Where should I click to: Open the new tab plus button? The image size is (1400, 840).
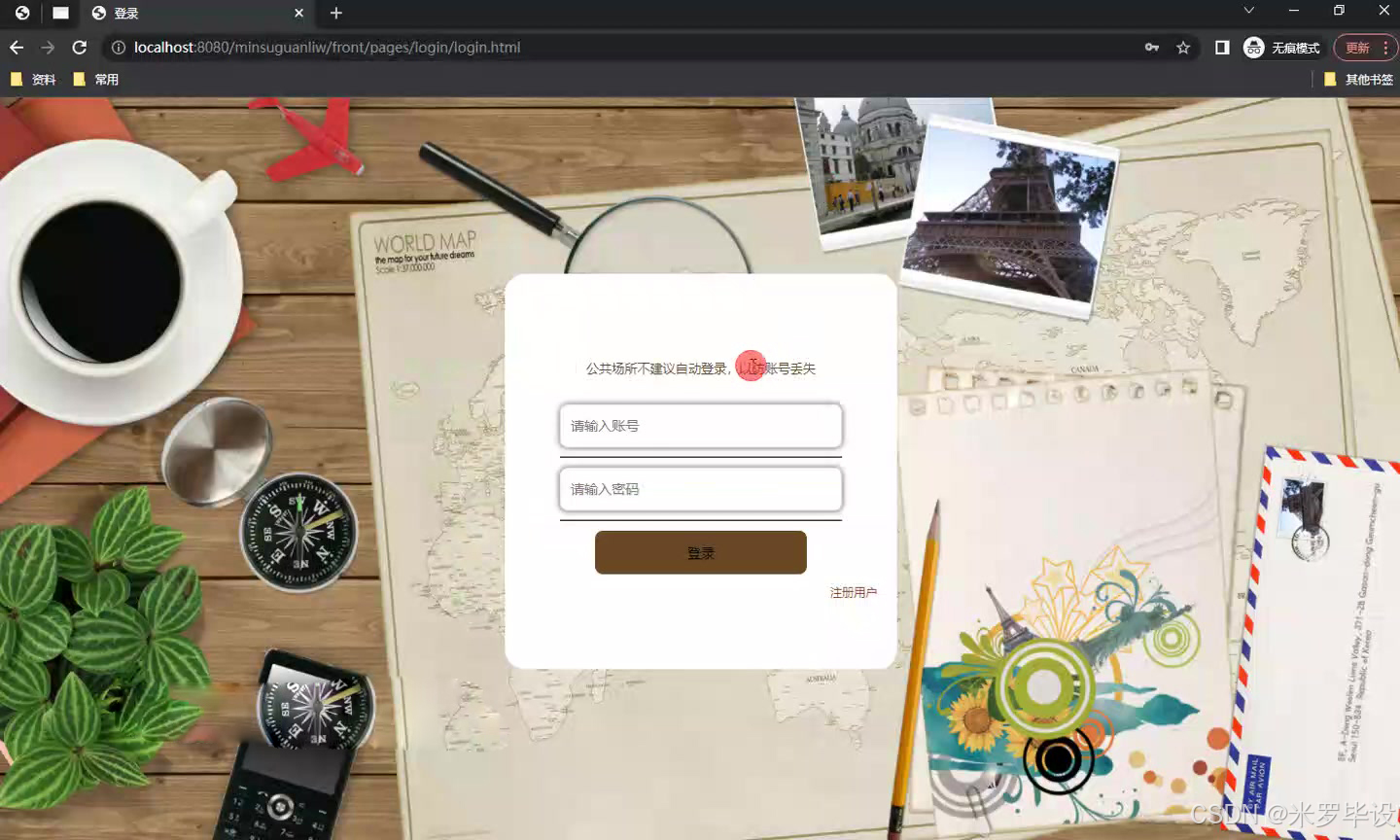tap(336, 13)
